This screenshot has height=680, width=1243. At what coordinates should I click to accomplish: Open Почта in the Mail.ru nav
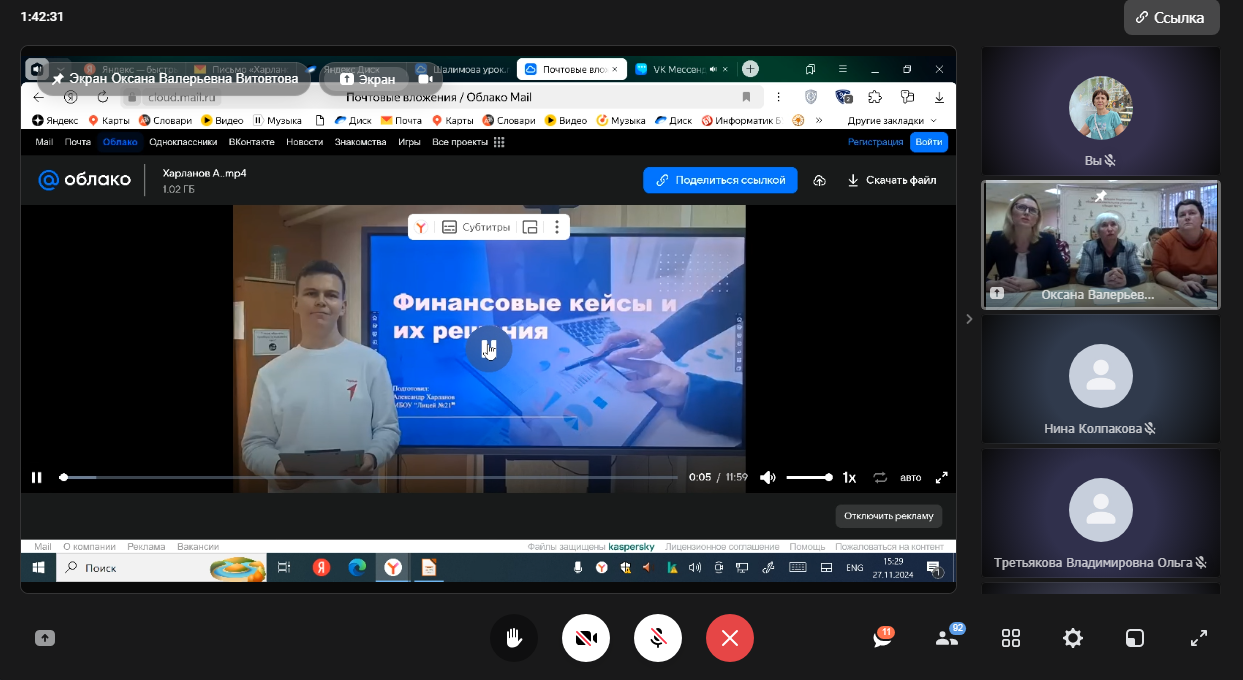pos(78,142)
